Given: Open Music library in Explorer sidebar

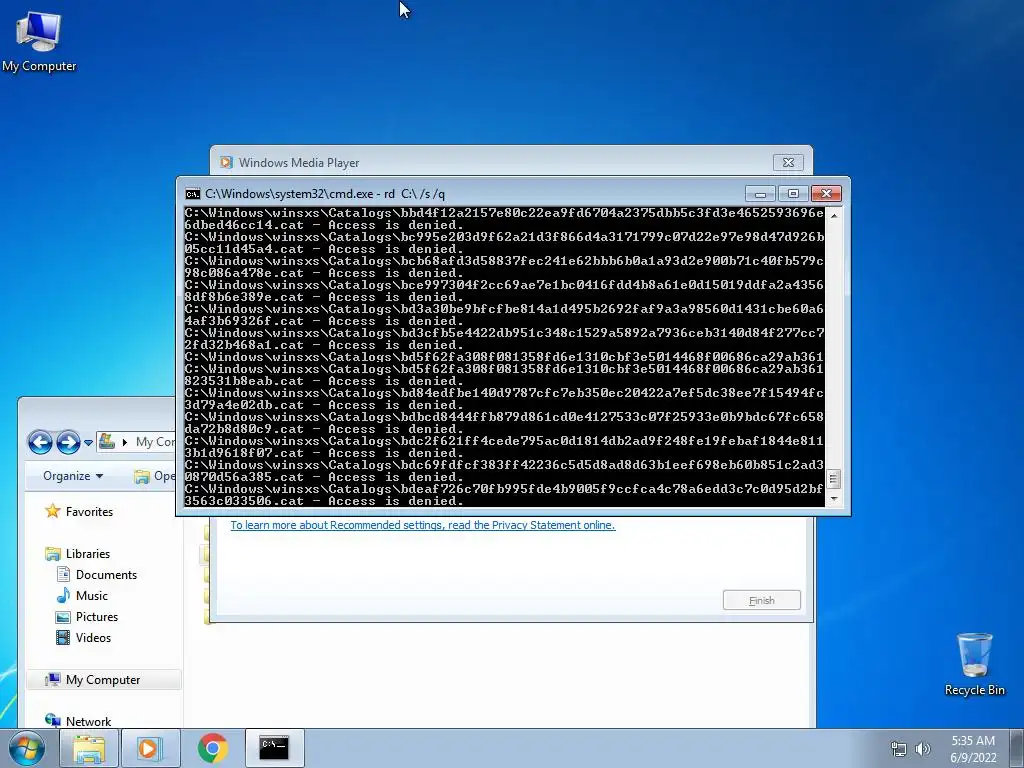Looking at the screenshot, I should pos(82,596).
